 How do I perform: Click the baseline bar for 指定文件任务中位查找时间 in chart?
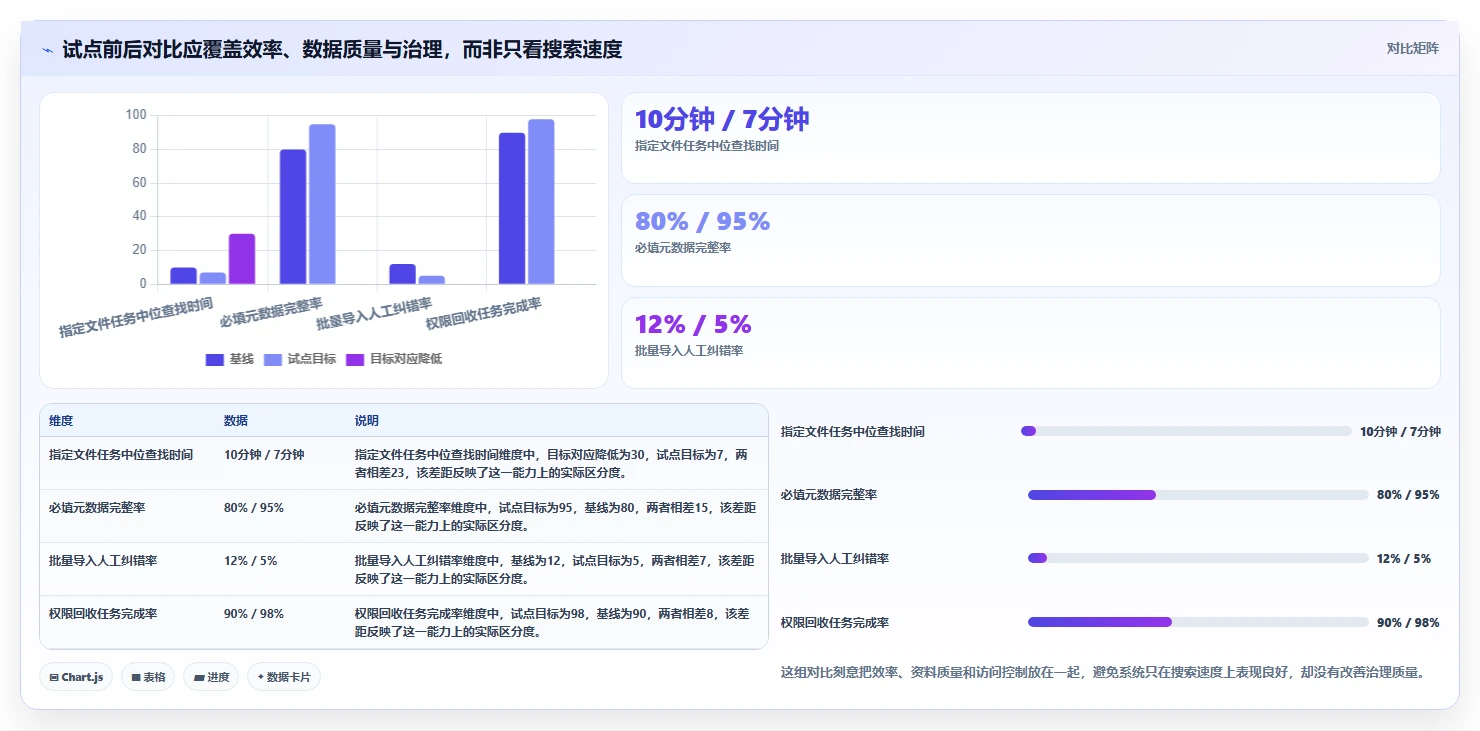point(183,276)
